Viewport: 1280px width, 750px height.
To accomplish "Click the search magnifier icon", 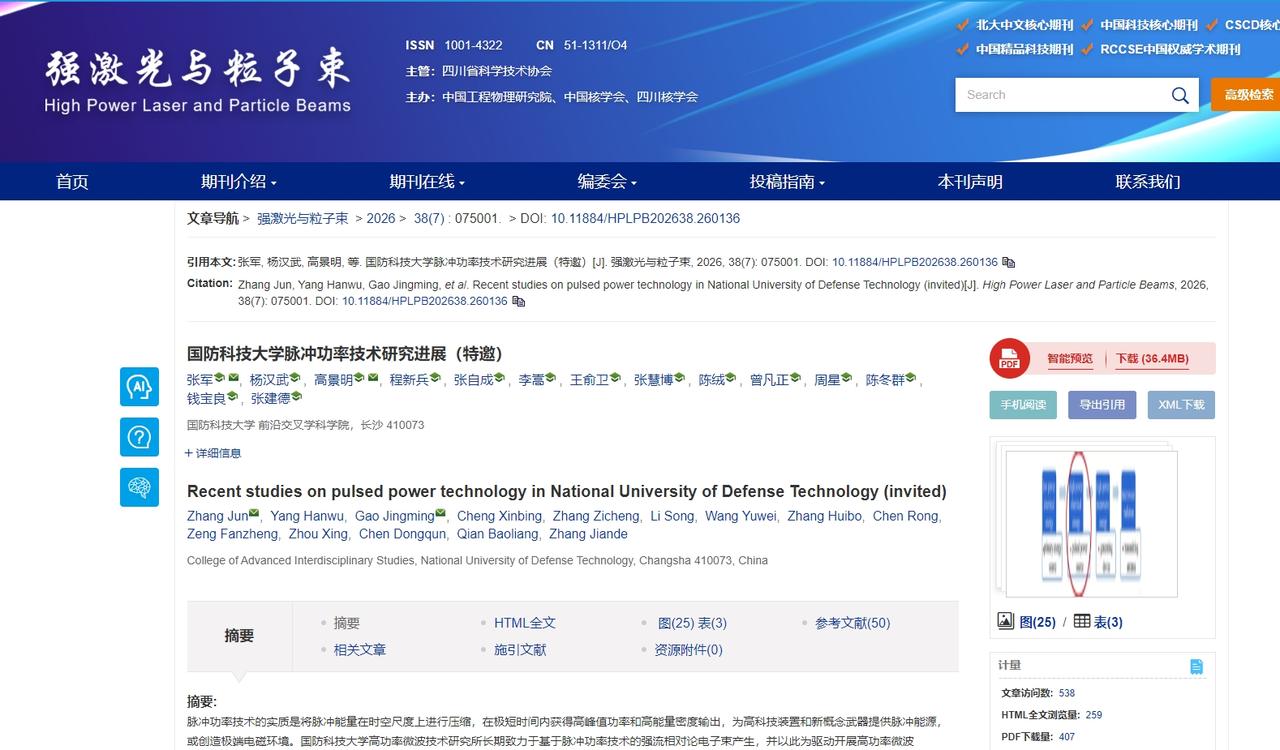I will tap(1180, 95).
